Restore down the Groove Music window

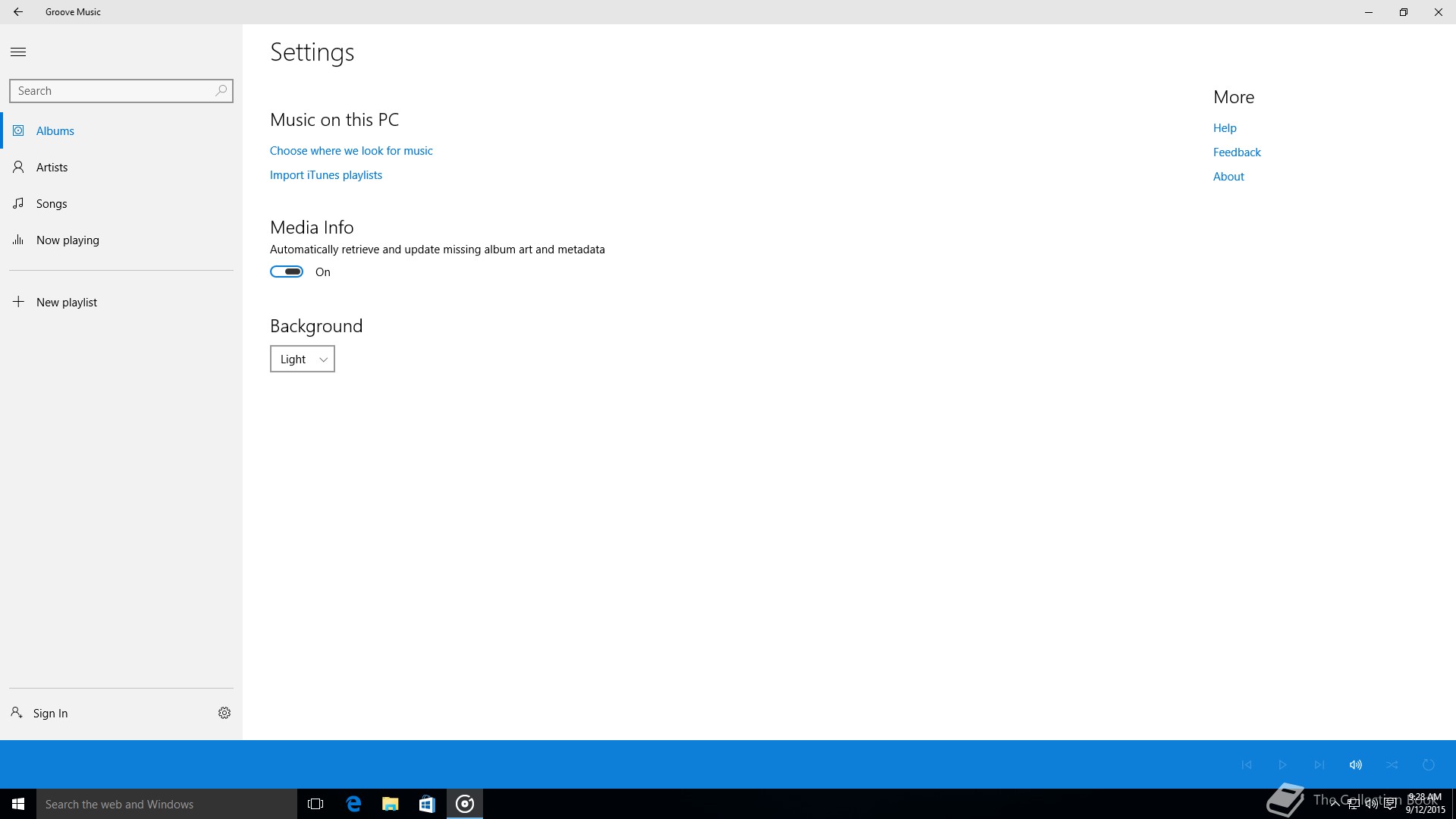[x=1404, y=12]
